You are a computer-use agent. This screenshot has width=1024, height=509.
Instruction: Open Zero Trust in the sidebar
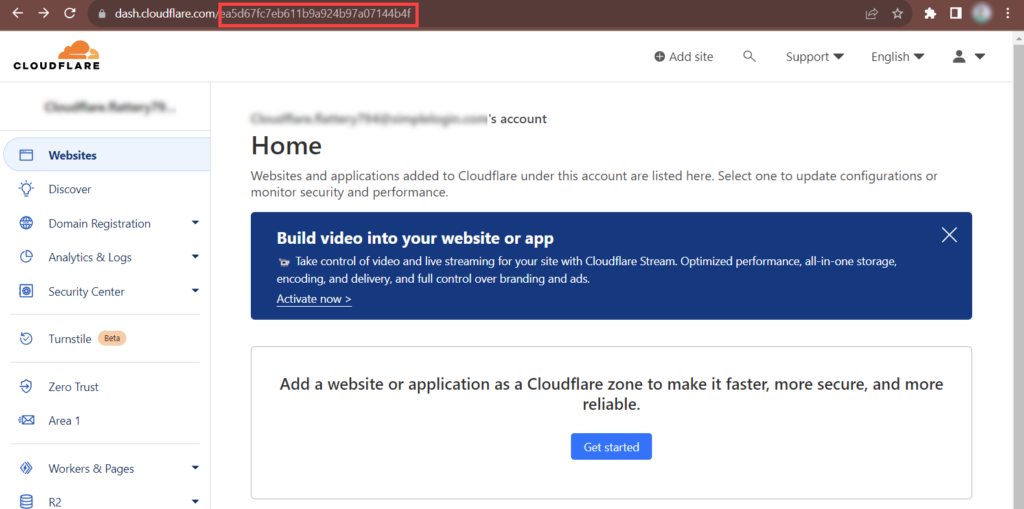(73, 387)
